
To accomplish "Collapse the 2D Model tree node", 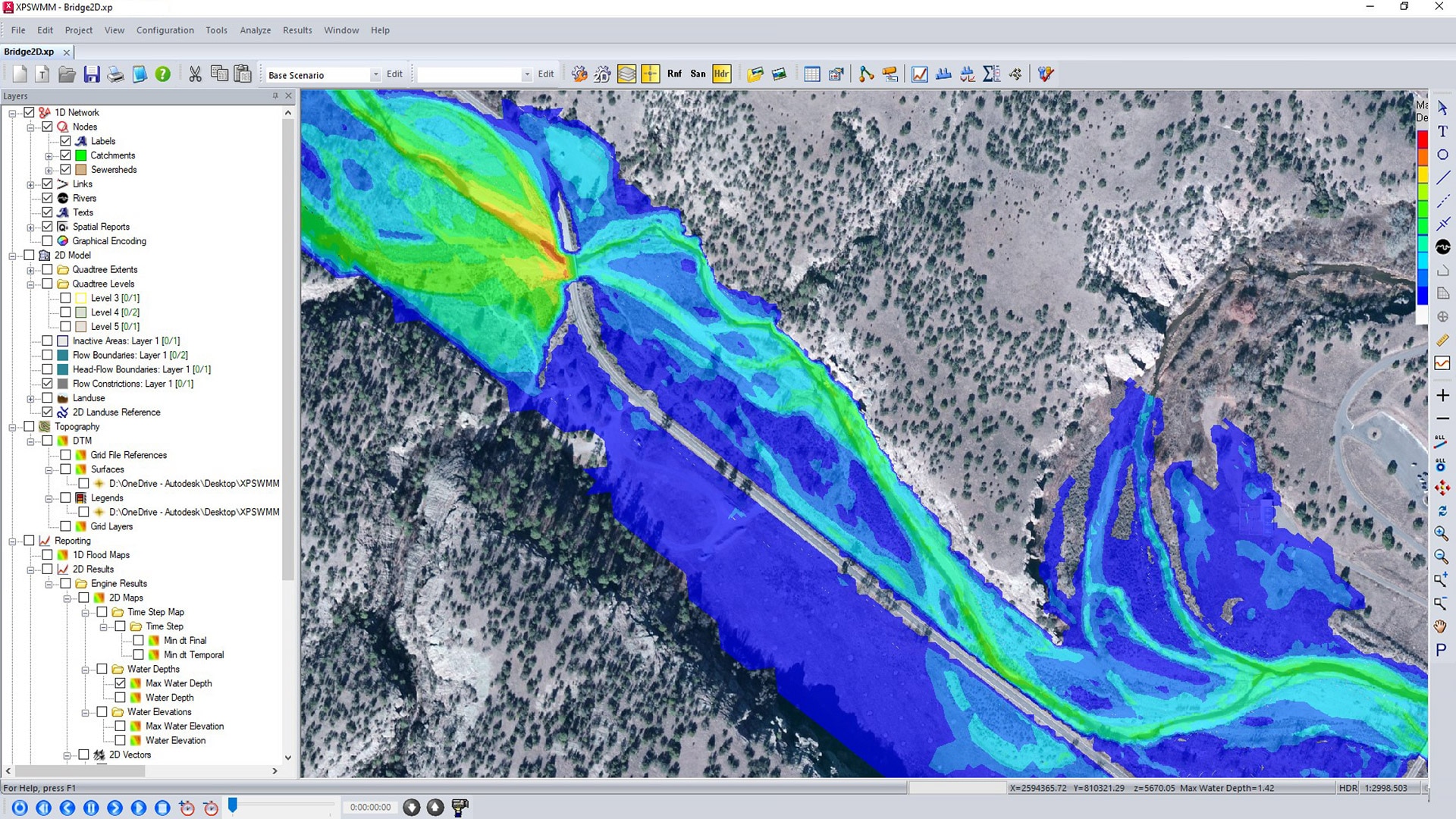I will tap(12, 256).
